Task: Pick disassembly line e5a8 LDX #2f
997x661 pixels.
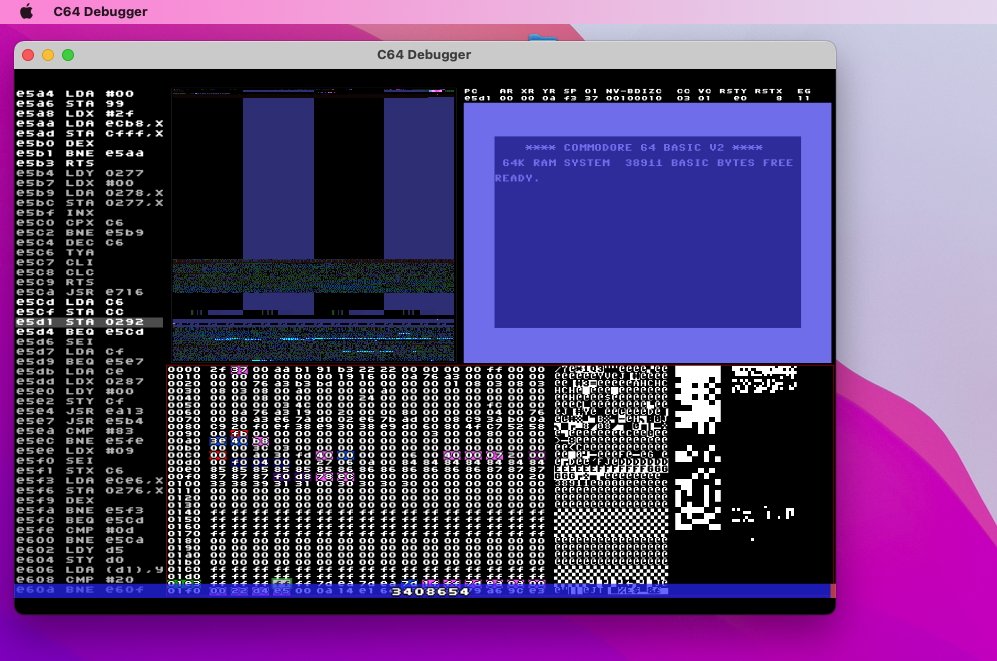Action: coord(75,114)
